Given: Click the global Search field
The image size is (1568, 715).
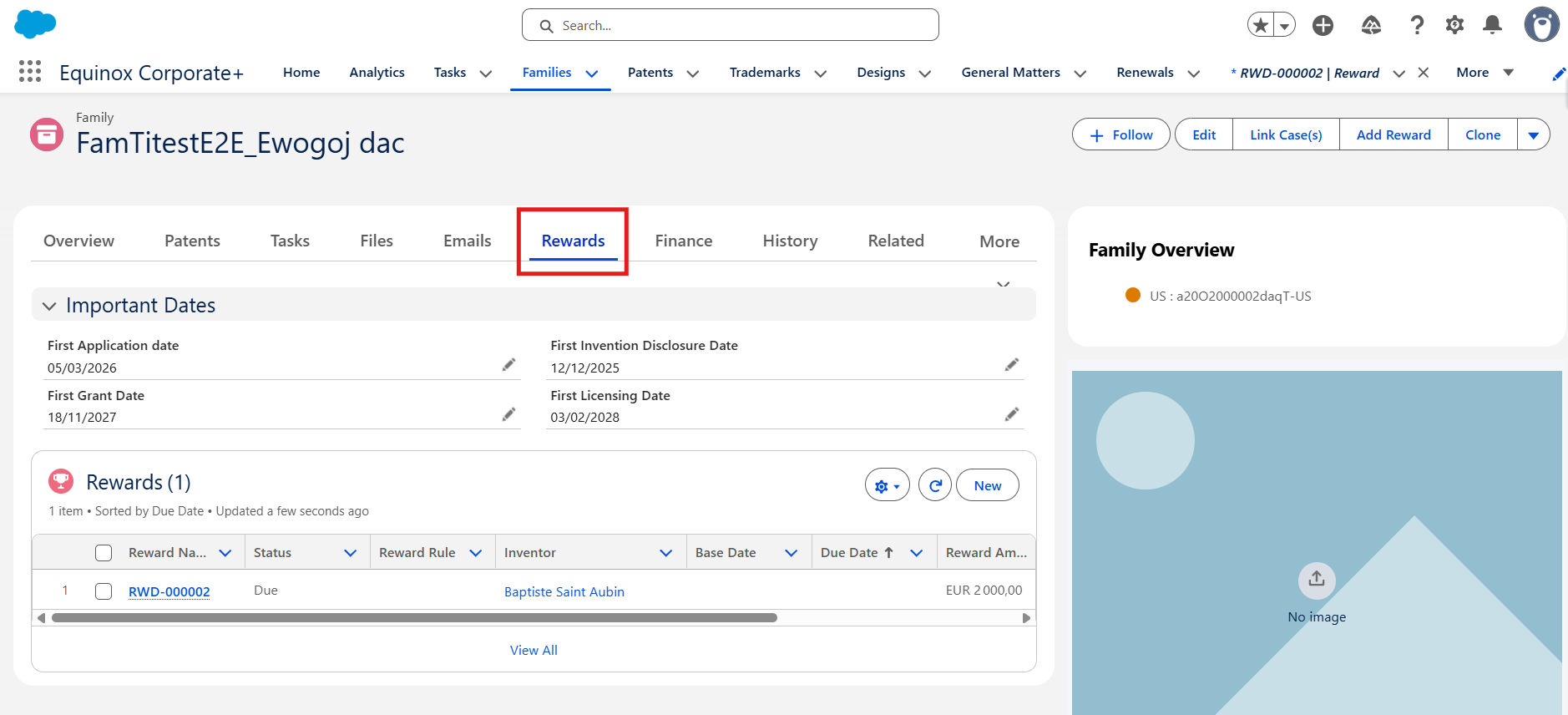Looking at the screenshot, I should tap(731, 25).
